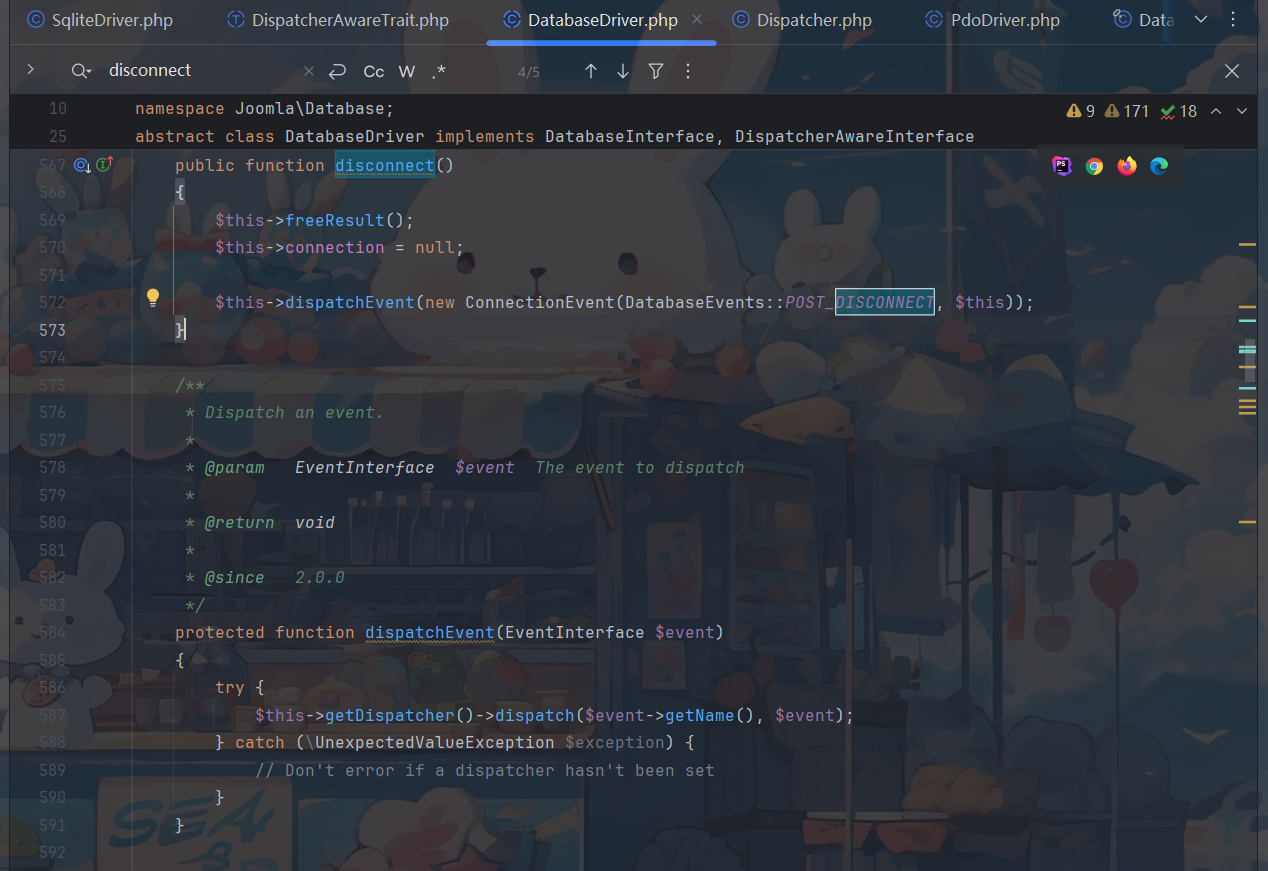The width and height of the screenshot is (1268, 871).
Task: Open preview in Edge browser
Action: (1159, 166)
